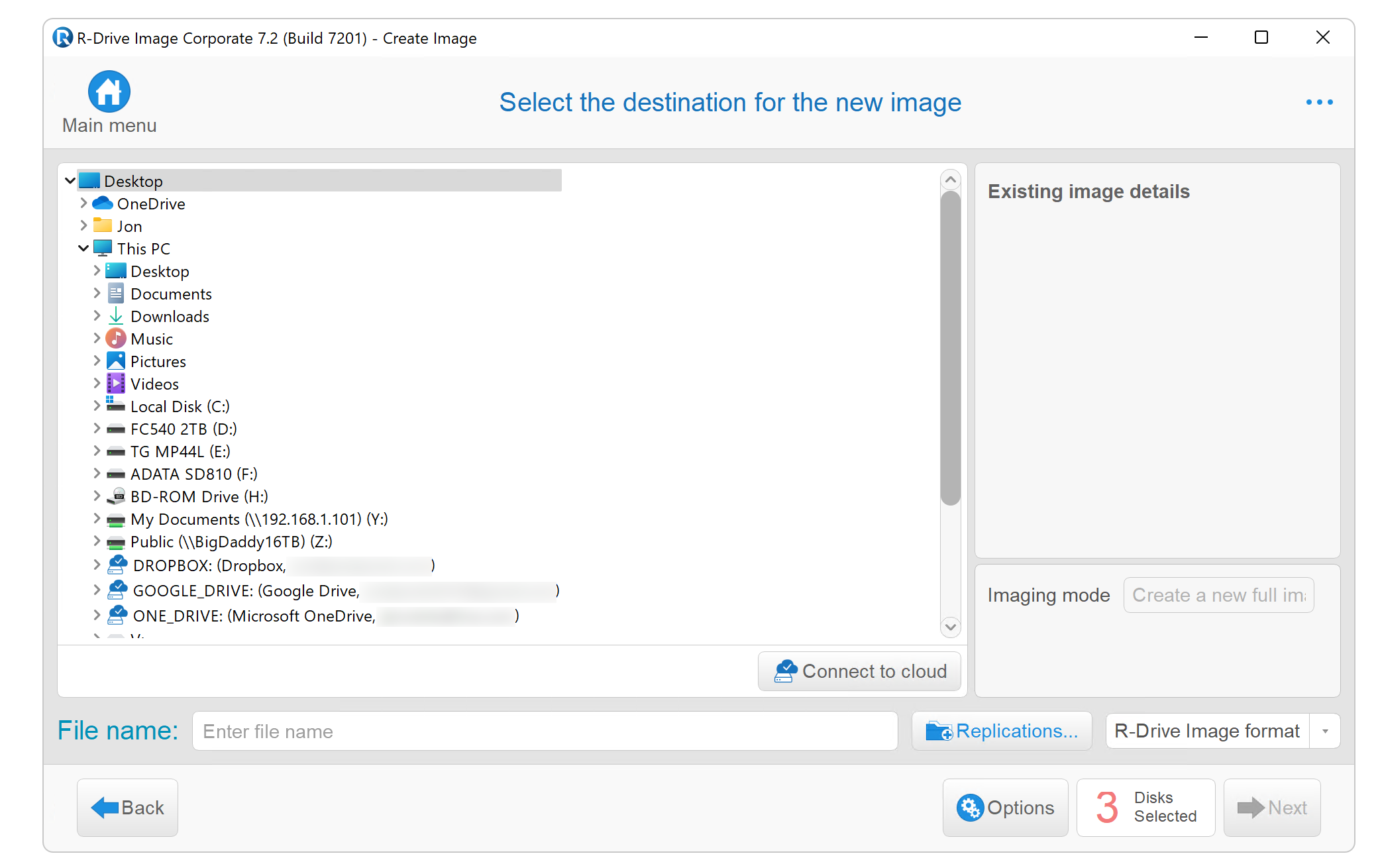Screen dimensions: 1378x868
Task: Click the tree scrollbar up arrow
Action: point(950,180)
